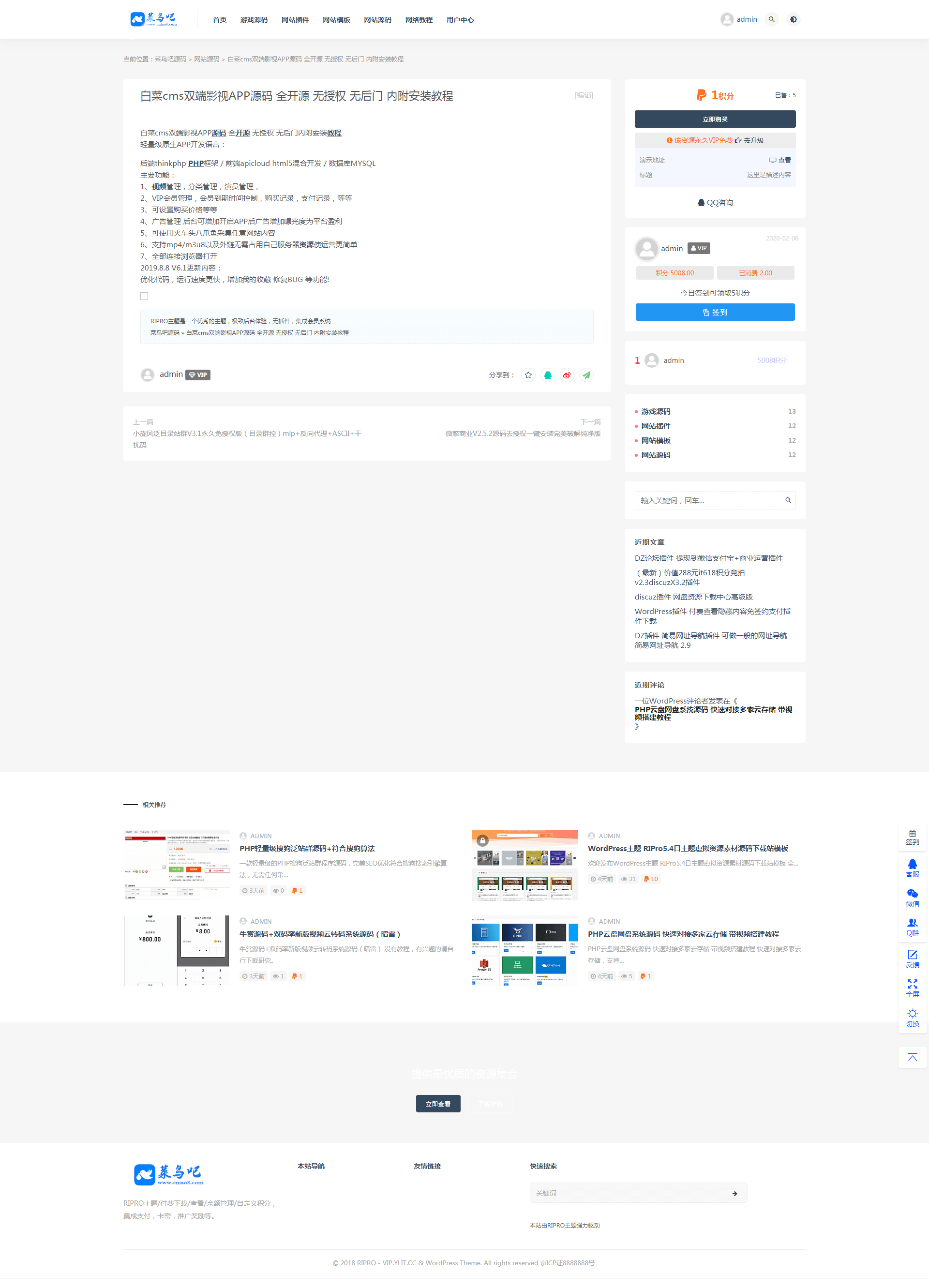Viewport: 929px width, 1288px height.
Task: Open the RIPro5.4 theme post thumbnail
Action: [524, 865]
